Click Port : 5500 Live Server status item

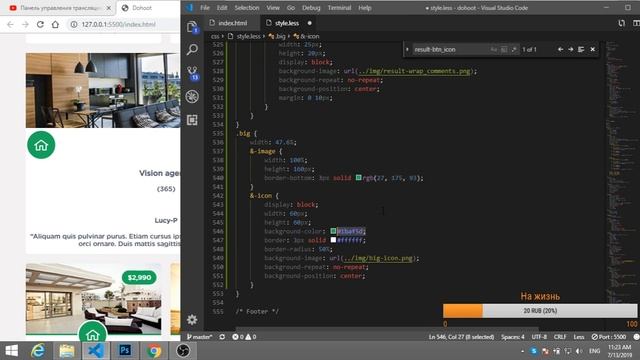click(609, 337)
